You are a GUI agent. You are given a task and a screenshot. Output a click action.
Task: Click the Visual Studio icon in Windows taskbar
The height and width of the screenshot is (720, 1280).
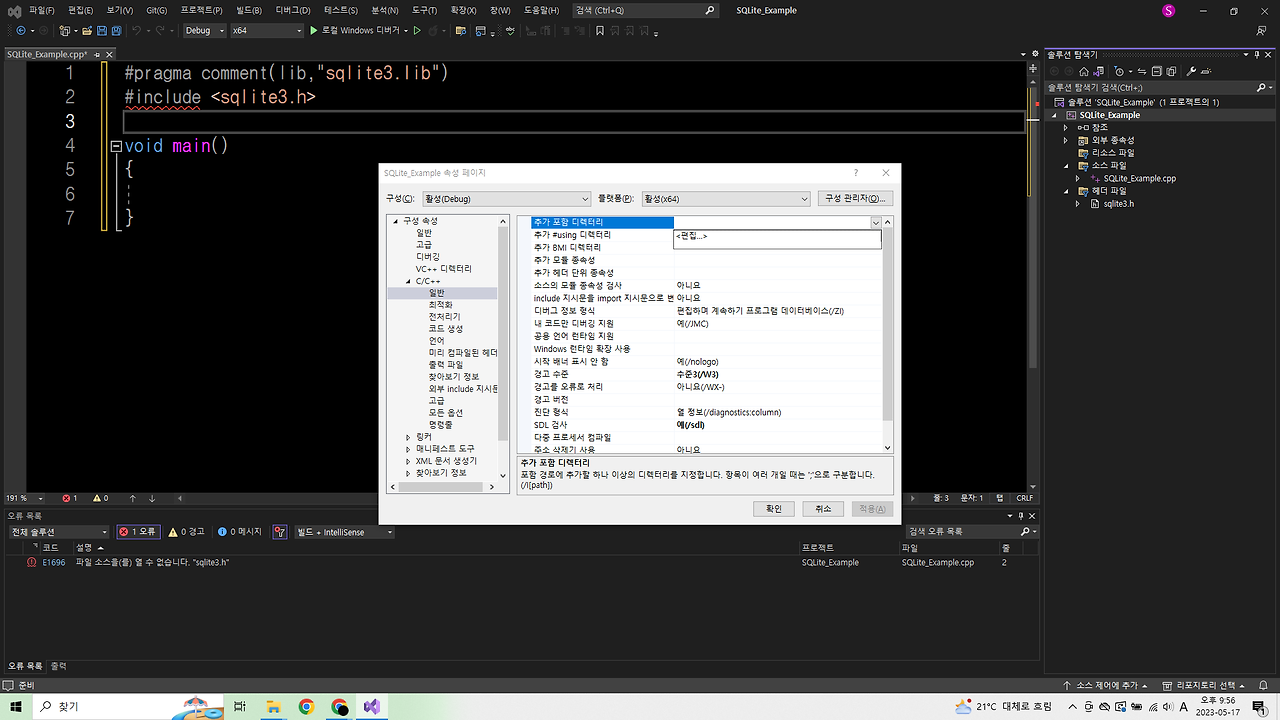(x=372, y=706)
